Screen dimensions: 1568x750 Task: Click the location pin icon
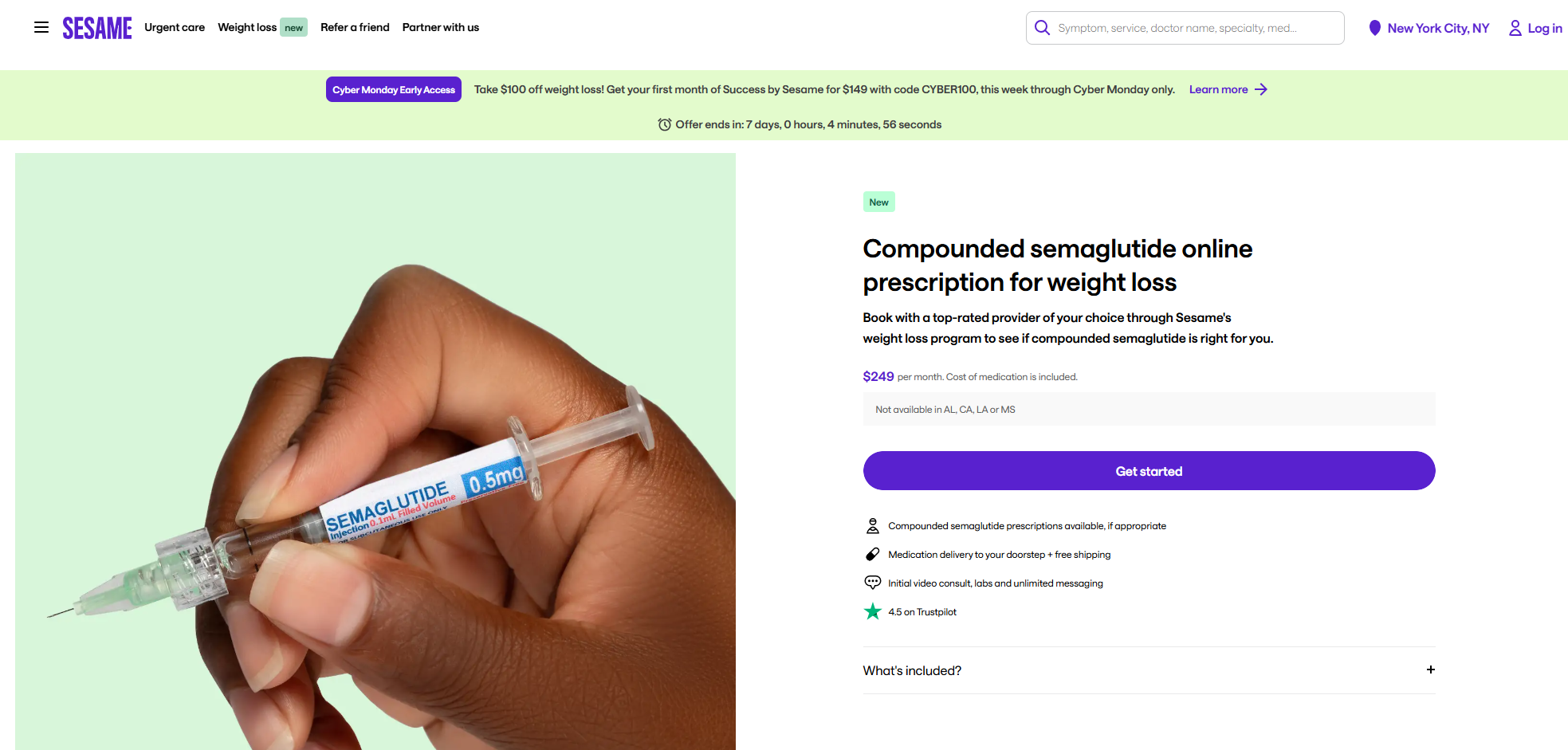click(x=1374, y=28)
